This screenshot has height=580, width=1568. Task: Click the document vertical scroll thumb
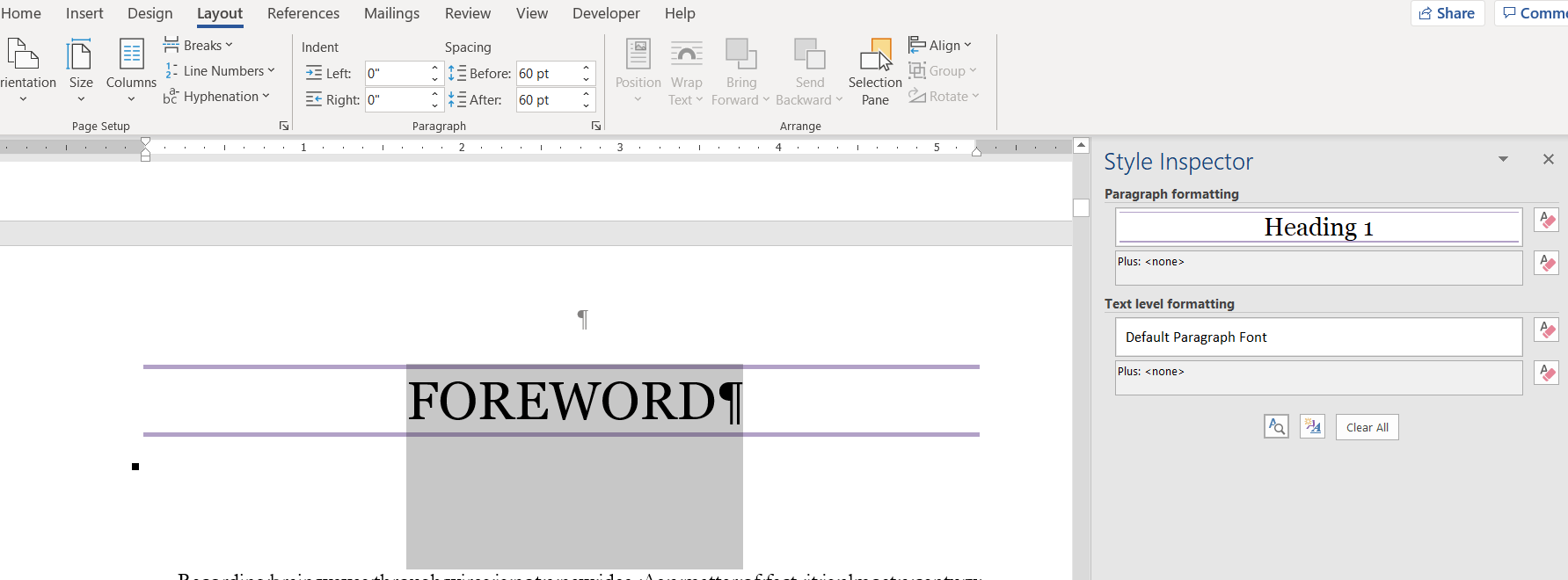(x=1082, y=208)
